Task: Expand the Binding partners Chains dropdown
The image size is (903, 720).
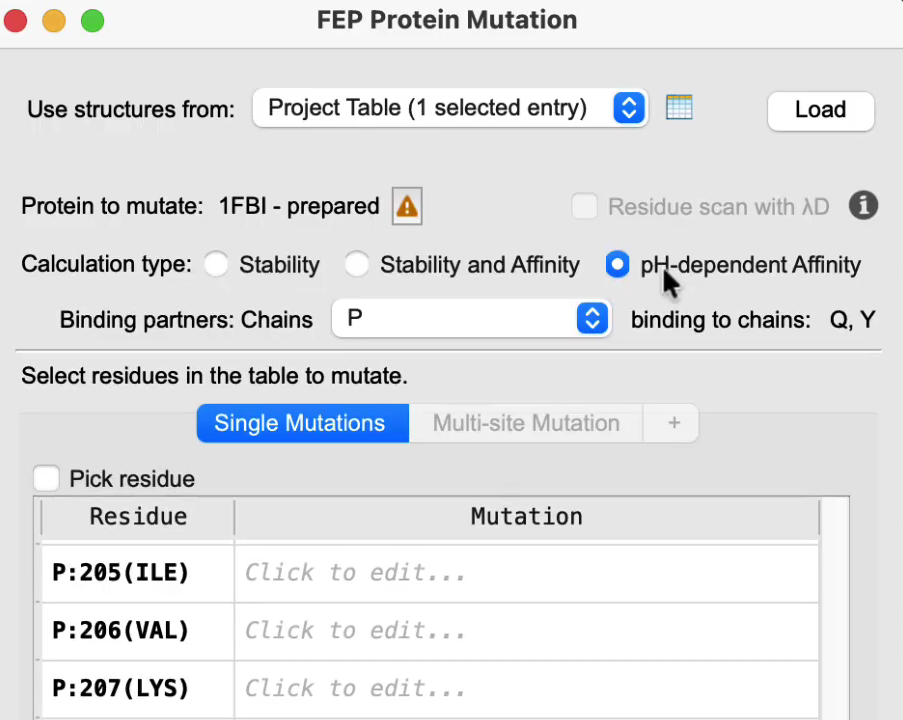Action: click(471, 318)
